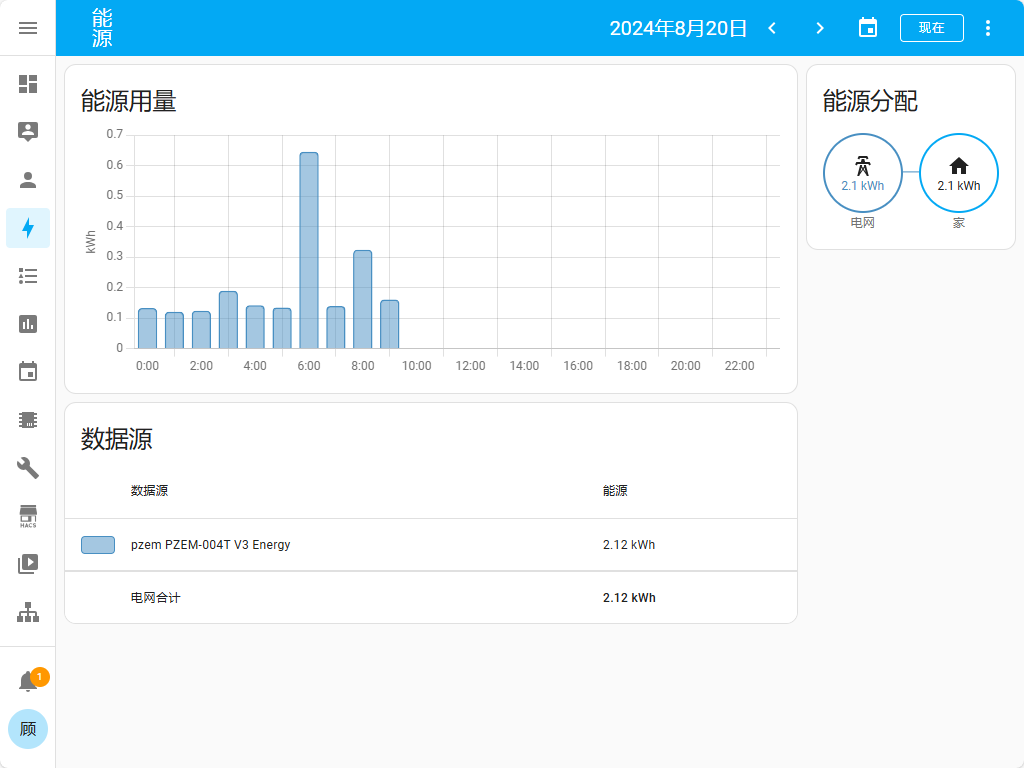Open the Logbook list icon

[x=28, y=276]
